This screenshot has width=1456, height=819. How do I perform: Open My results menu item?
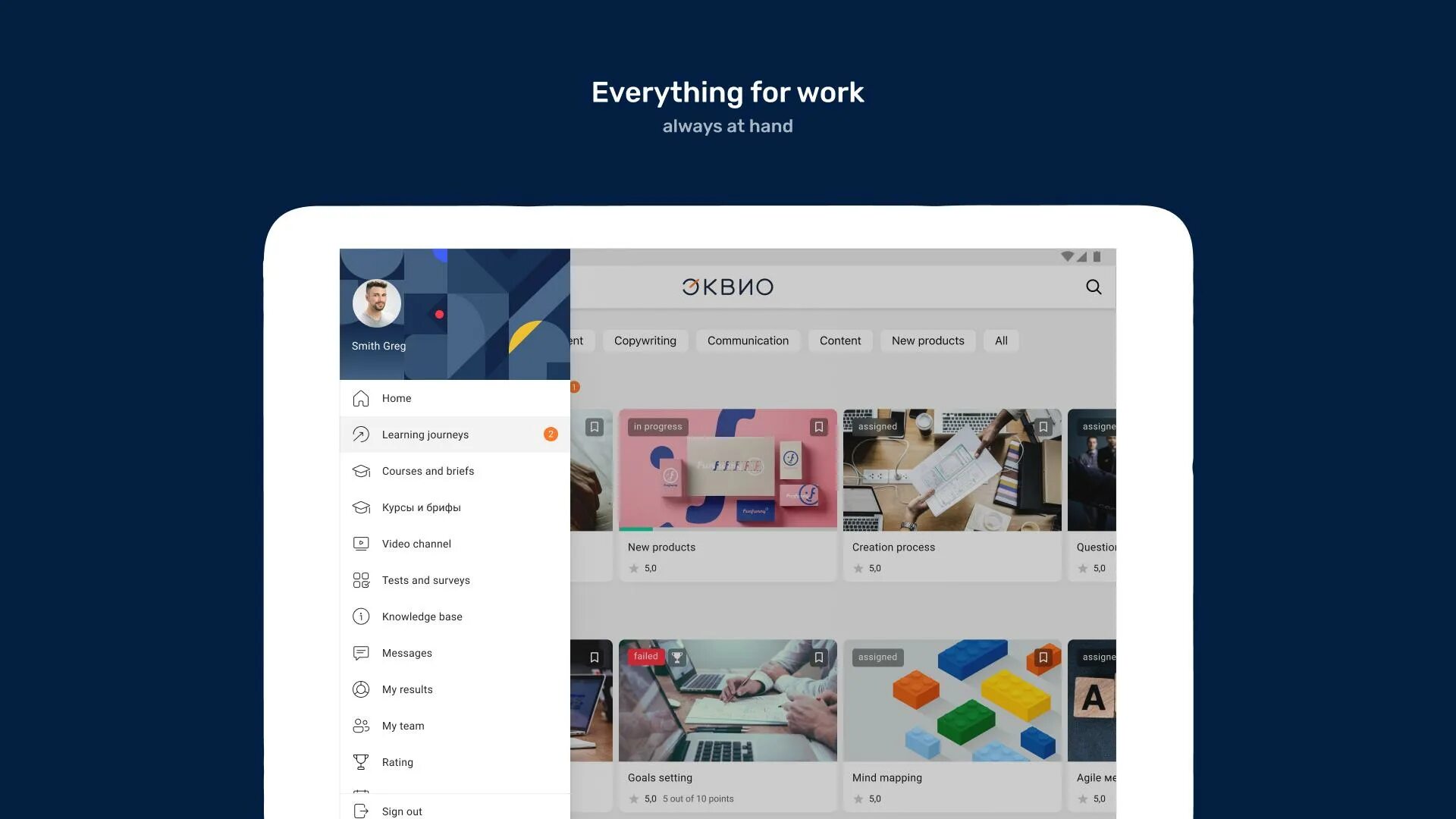pyautogui.click(x=455, y=689)
